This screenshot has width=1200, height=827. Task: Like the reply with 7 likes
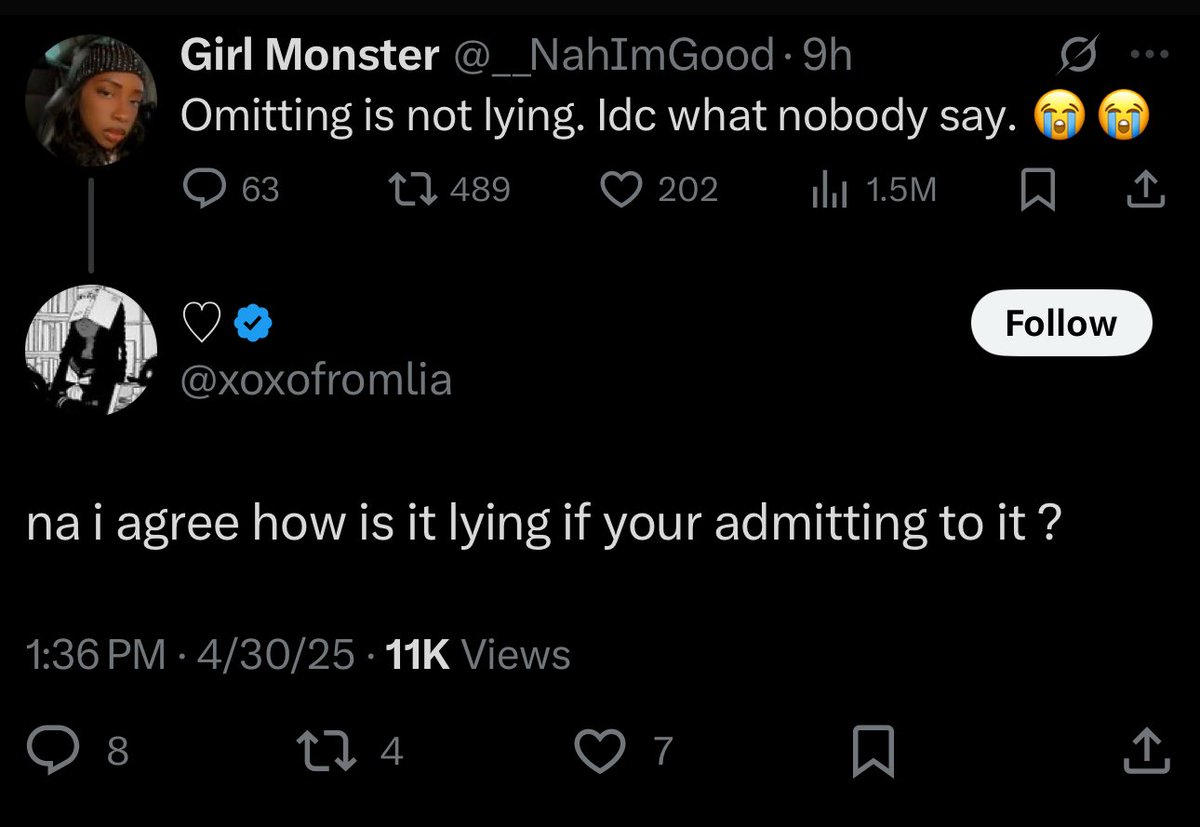coord(601,751)
